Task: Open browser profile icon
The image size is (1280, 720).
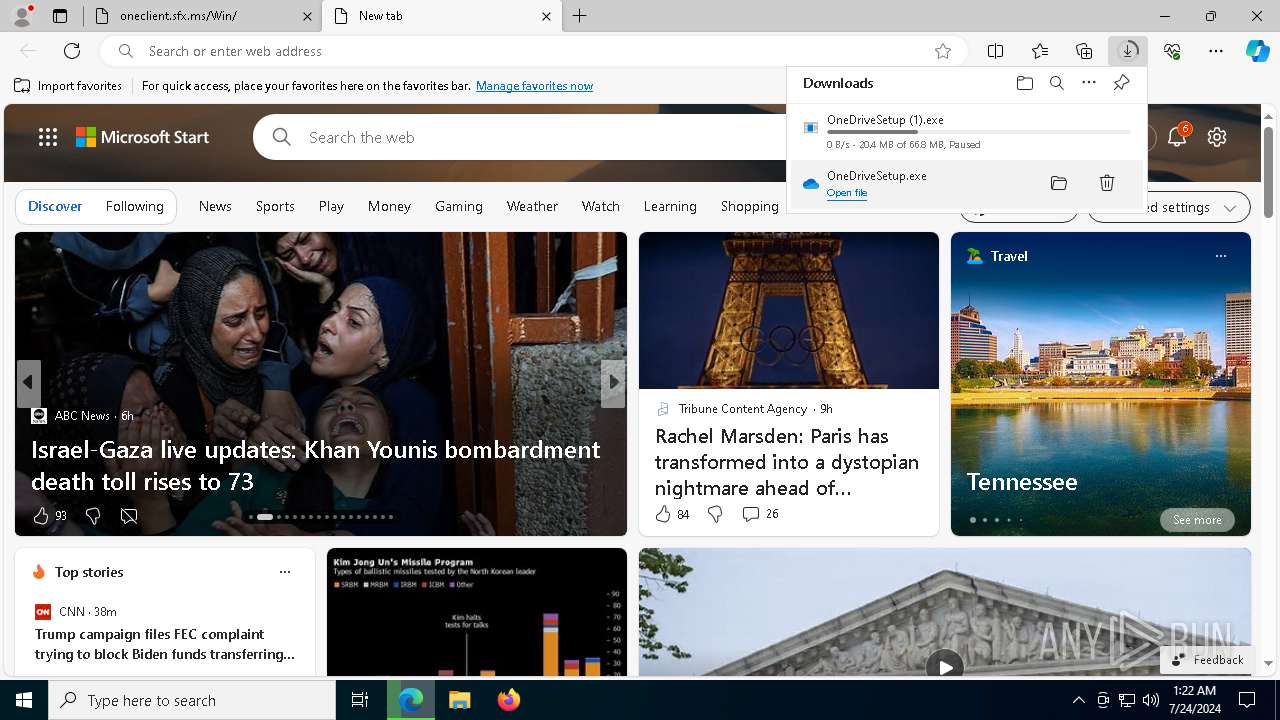Action: pos(22,16)
